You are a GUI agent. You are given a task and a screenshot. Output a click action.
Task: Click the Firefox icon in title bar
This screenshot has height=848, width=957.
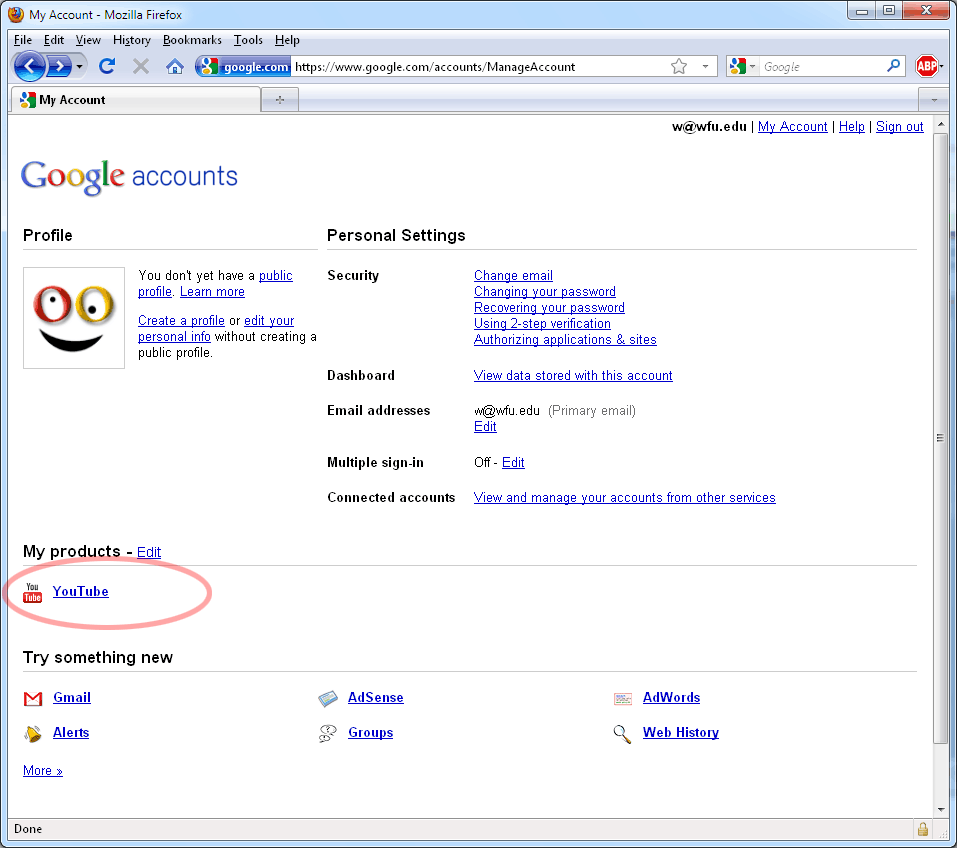click(x=15, y=14)
